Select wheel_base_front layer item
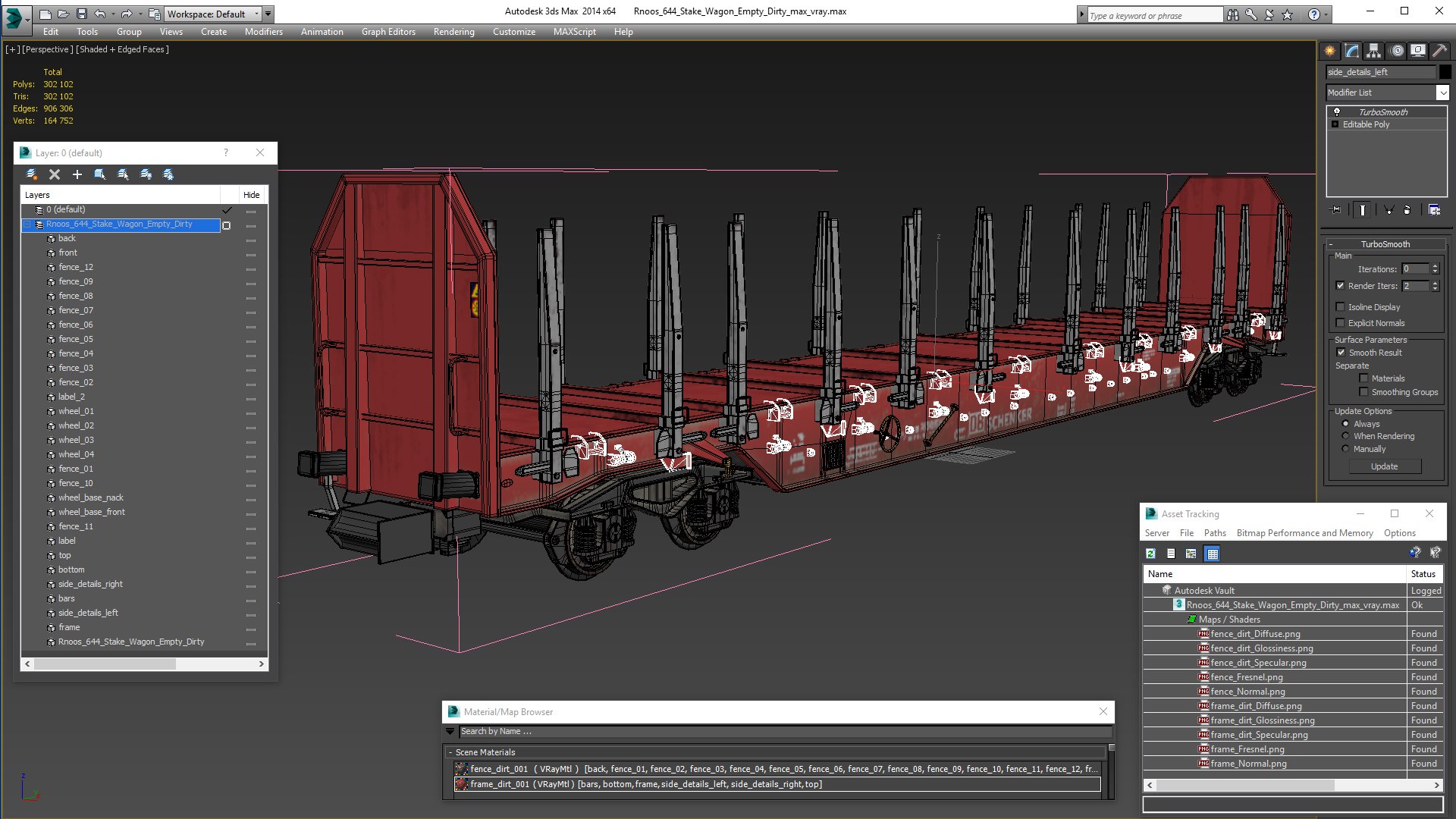This screenshot has height=819, width=1456. point(91,512)
